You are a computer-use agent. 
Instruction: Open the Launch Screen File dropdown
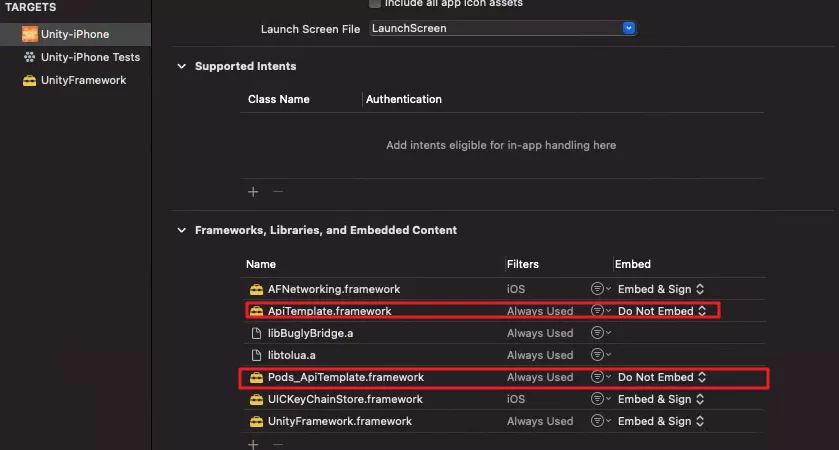[629, 28]
